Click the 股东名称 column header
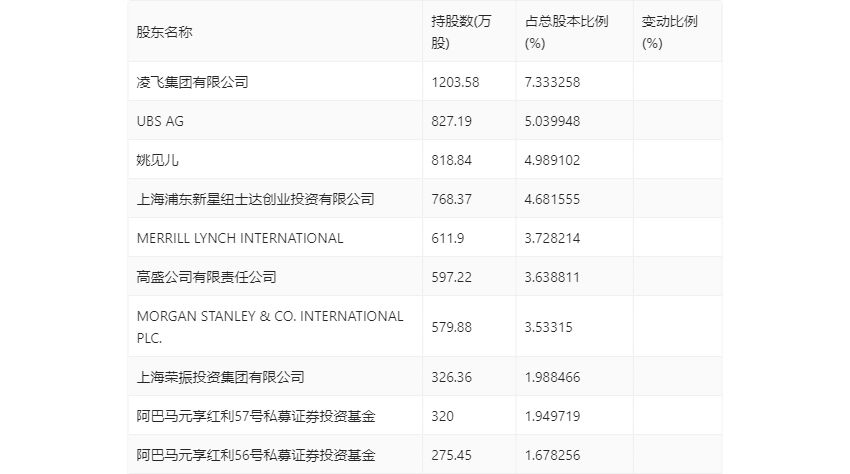The height and width of the screenshot is (474, 850). click(164, 32)
